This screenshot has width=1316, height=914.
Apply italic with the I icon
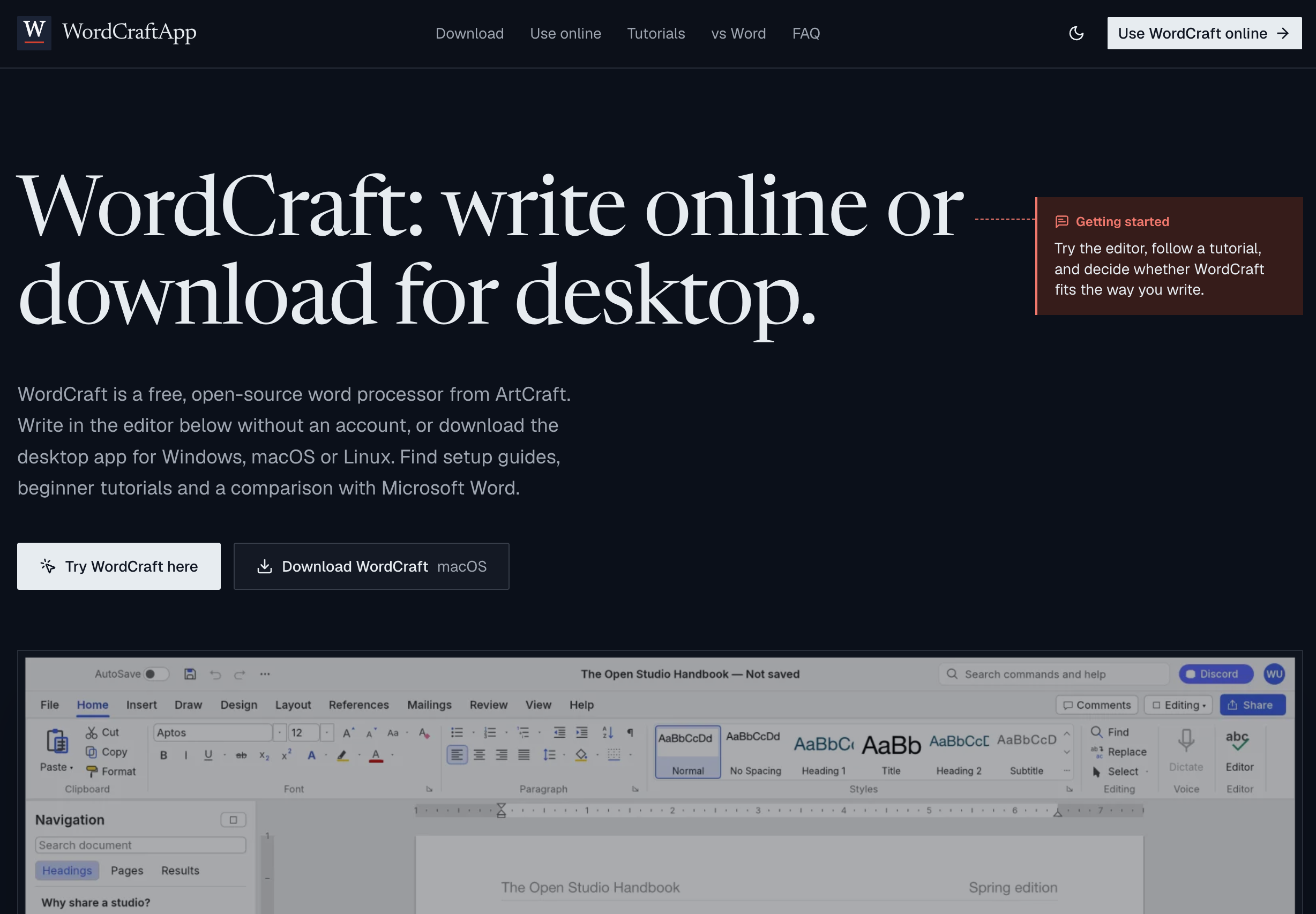click(x=185, y=755)
